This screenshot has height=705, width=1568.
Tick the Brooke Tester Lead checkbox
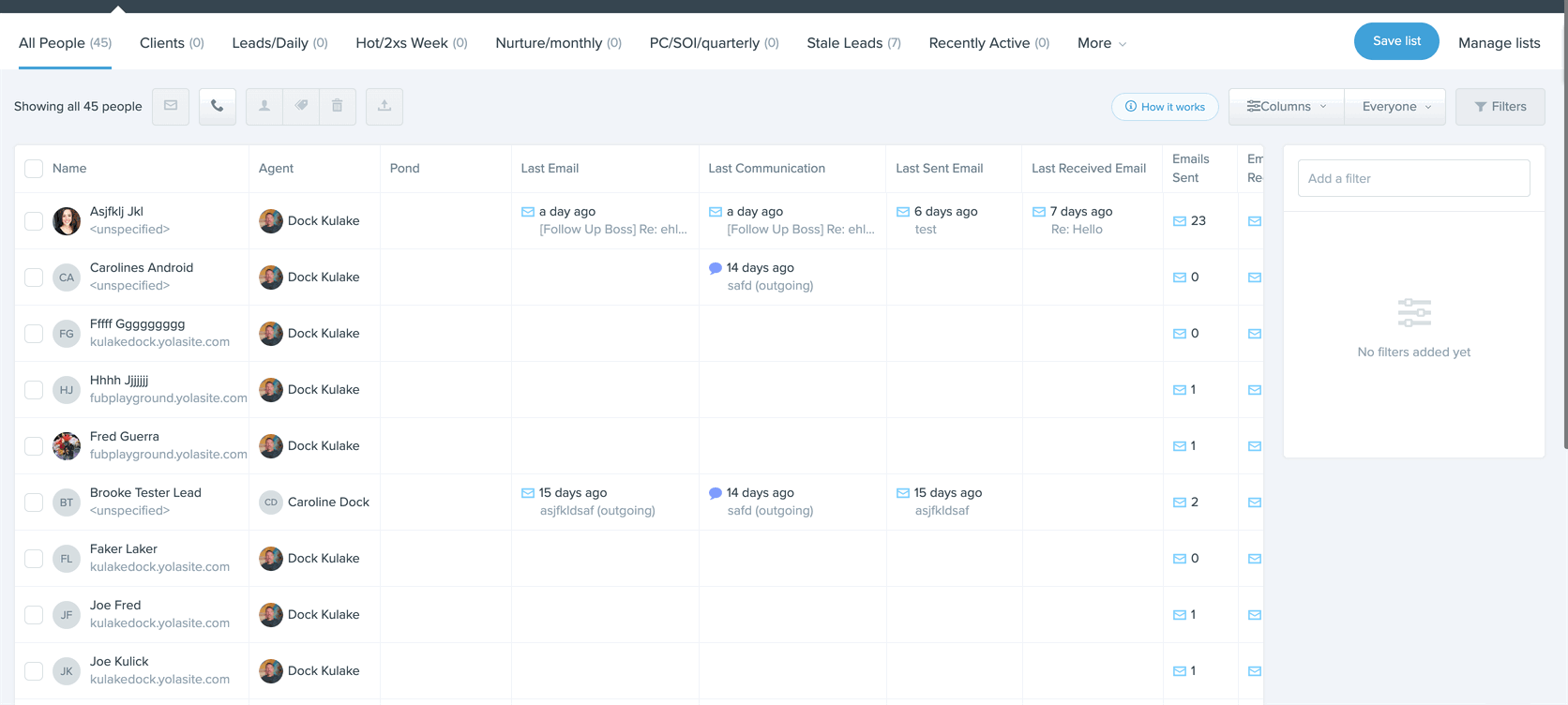click(x=34, y=502)
